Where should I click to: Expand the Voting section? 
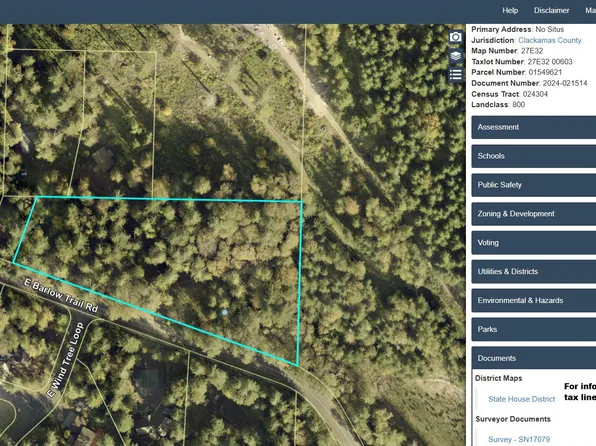[x=534, y=243]
